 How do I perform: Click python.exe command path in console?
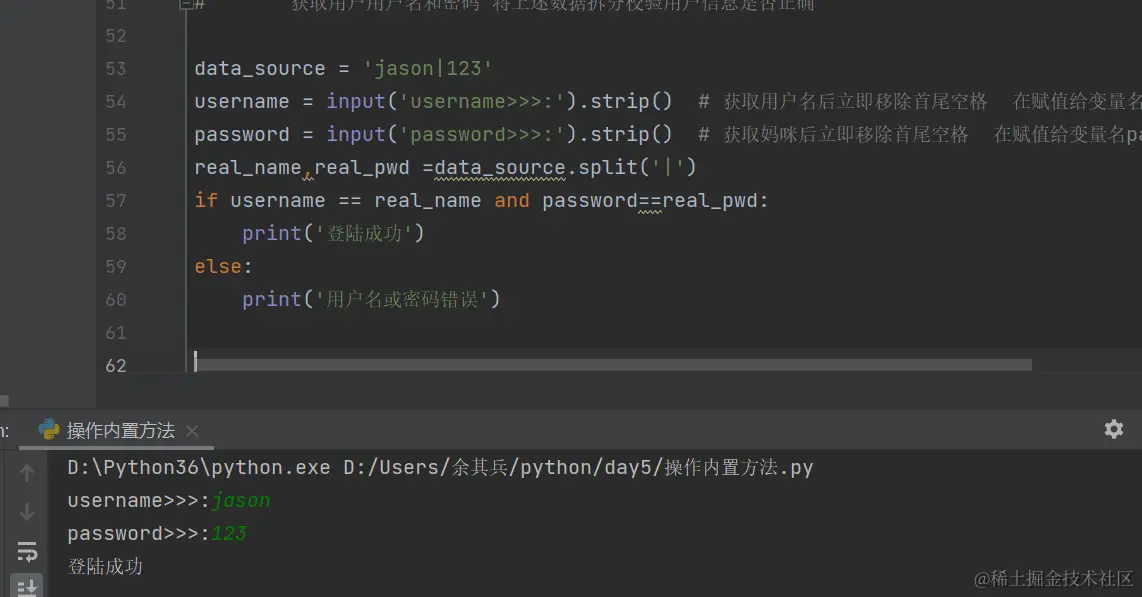[x=199, y=467]
